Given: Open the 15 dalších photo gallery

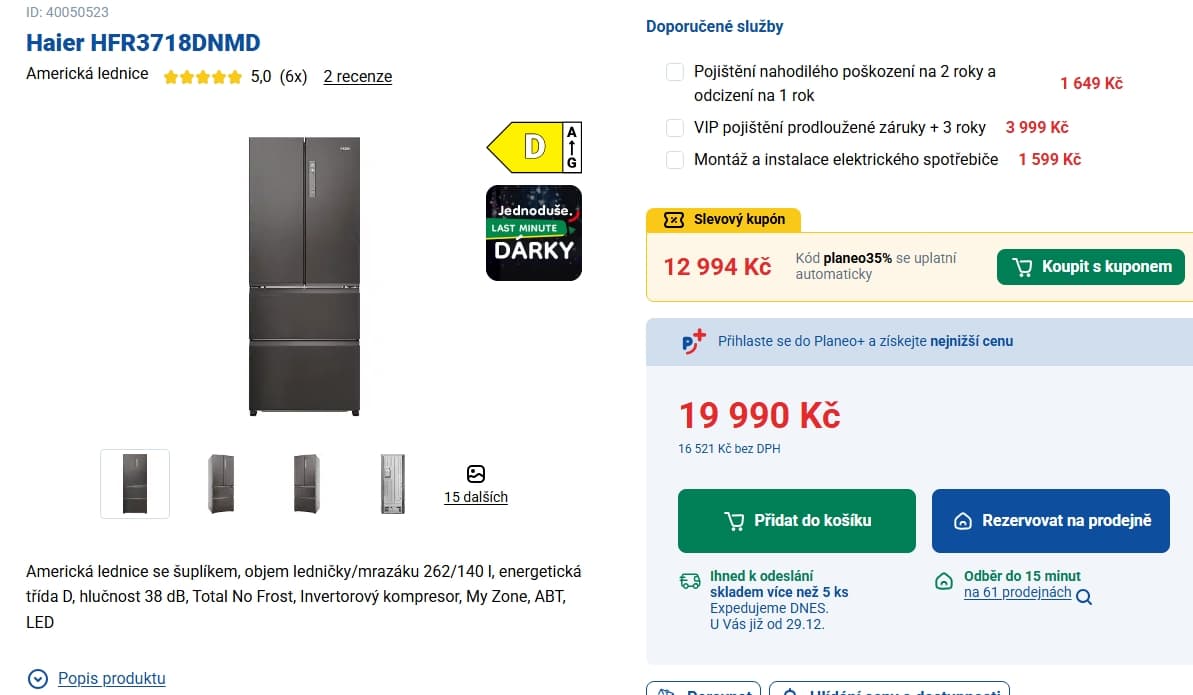Looking at the screenshot, I should (x=475, y=497).
